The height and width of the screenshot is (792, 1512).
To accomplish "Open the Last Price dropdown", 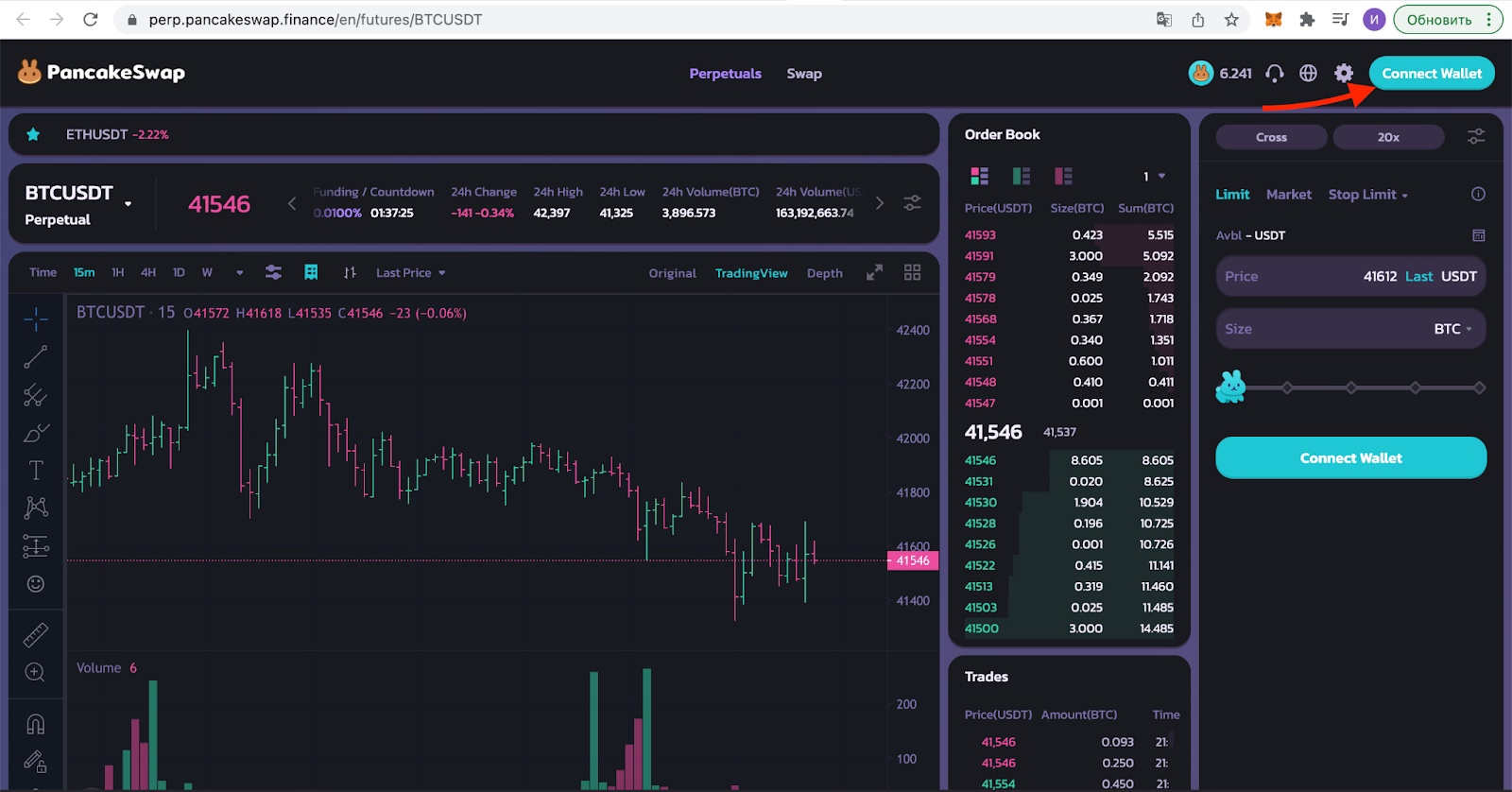I will tap(410, 272).
